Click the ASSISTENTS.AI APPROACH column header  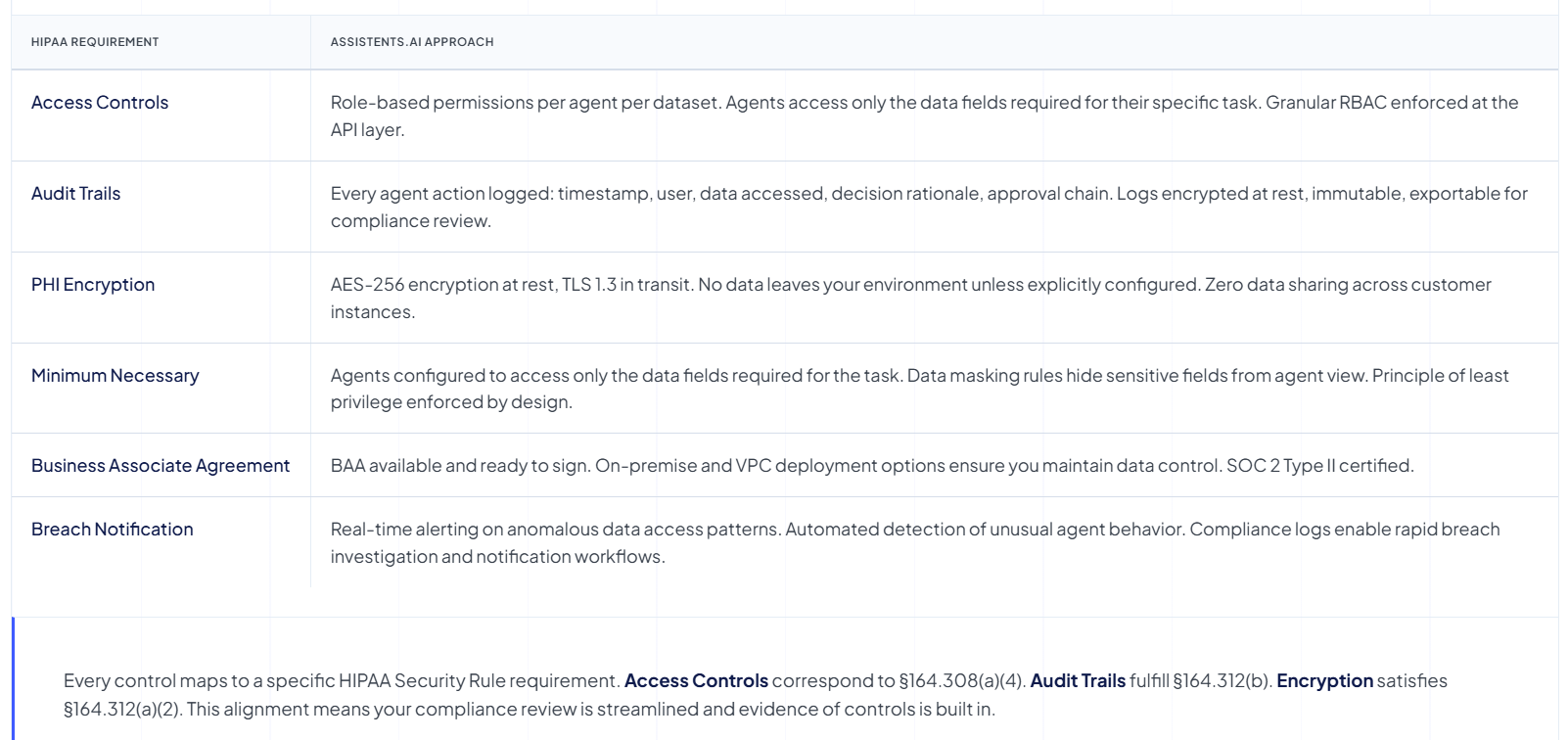click(x=412, y=42)
